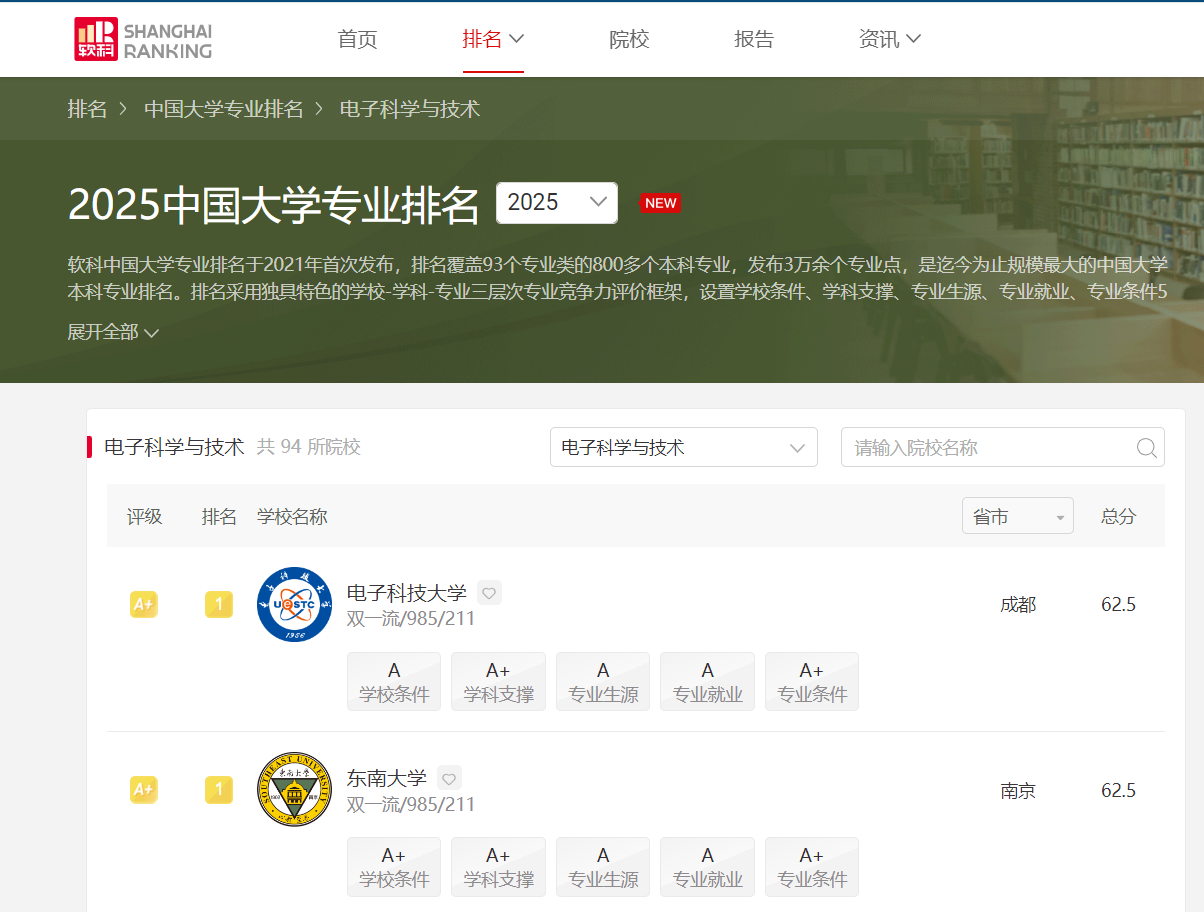Open the 首页 nav item
1204x912 pixels.
(357, 39)
